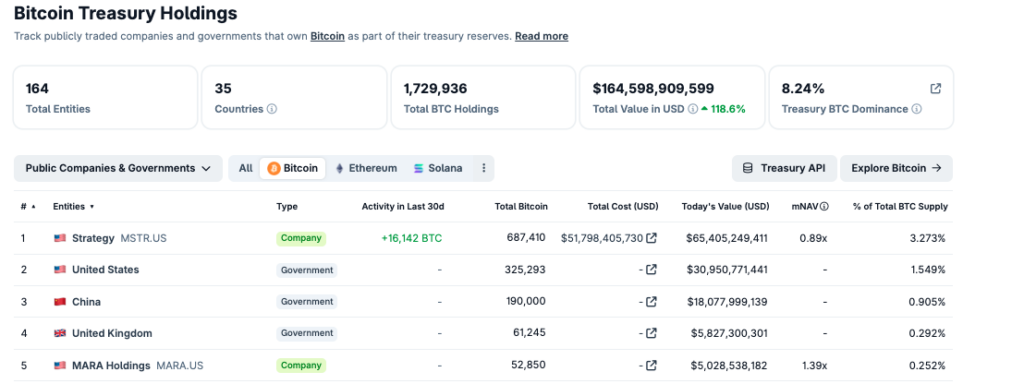The image size is (1024, 384).
Task: Click the Government badge in China row
Action: pos(307,302)
